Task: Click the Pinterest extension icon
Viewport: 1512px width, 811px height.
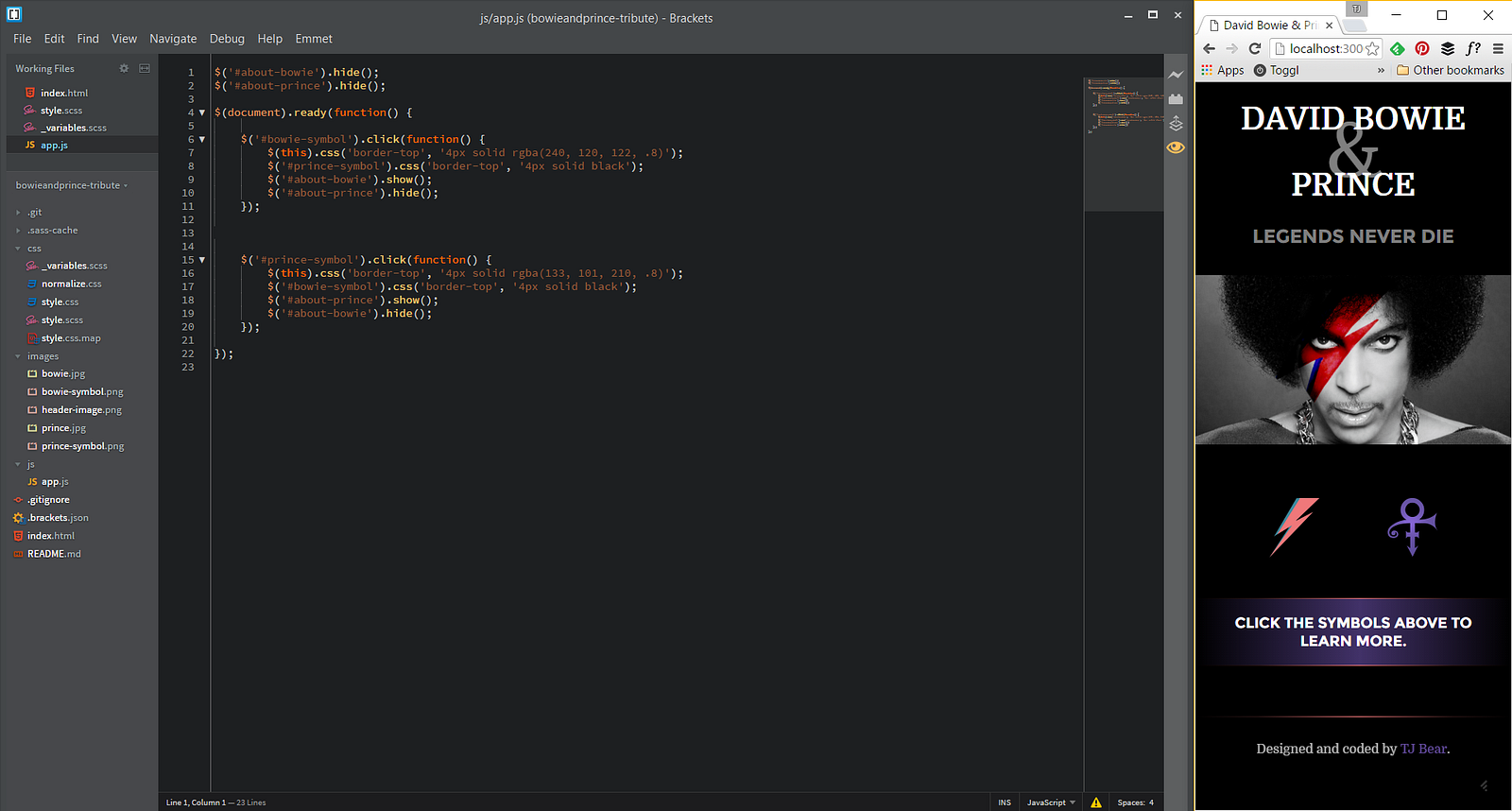Action: 1422,48
